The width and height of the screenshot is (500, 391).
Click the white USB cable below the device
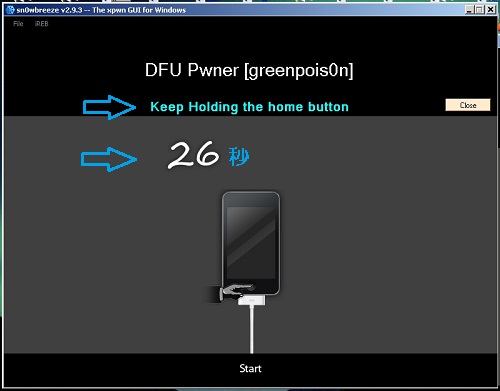252,329
